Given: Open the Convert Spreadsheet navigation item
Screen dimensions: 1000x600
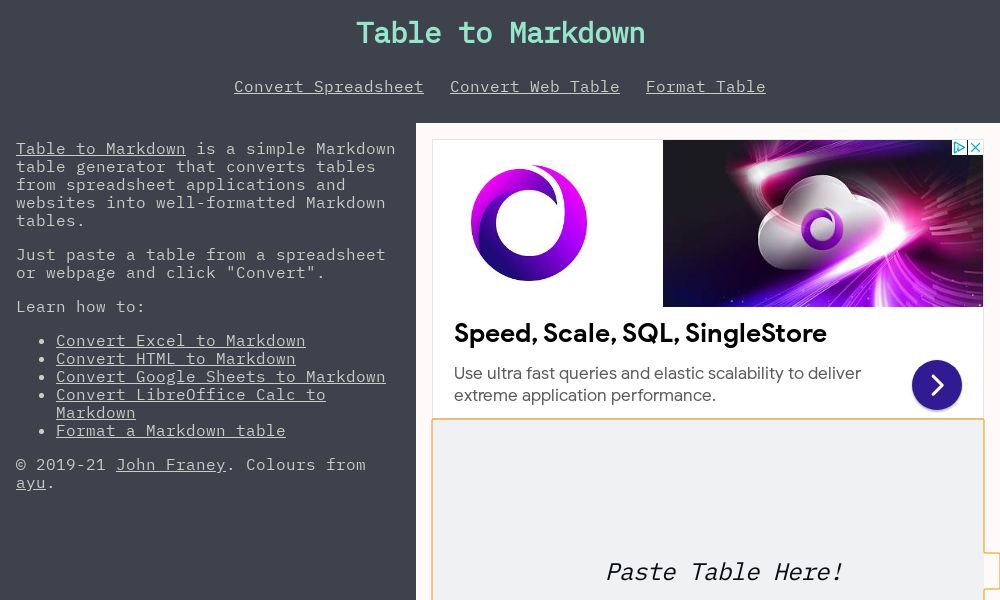Looking at the screenshot, I should pos(329,86).
